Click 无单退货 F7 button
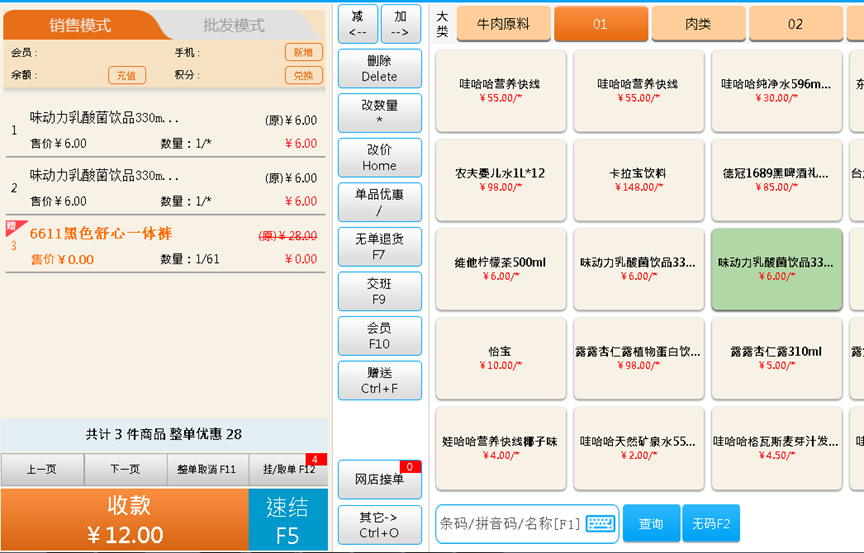864x553 pixels. (x=380, y=247)
